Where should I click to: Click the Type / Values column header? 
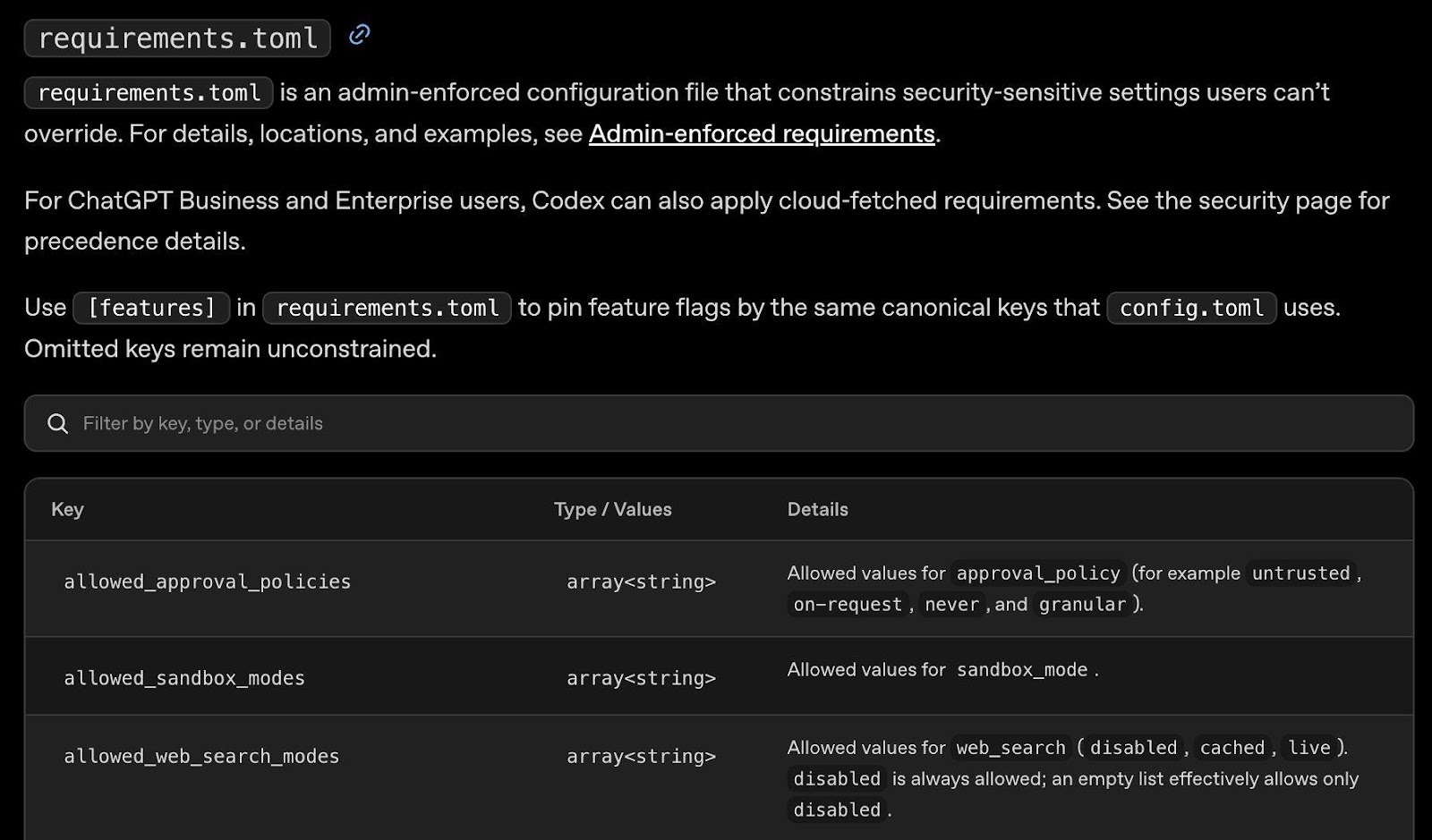pos(612,509)
